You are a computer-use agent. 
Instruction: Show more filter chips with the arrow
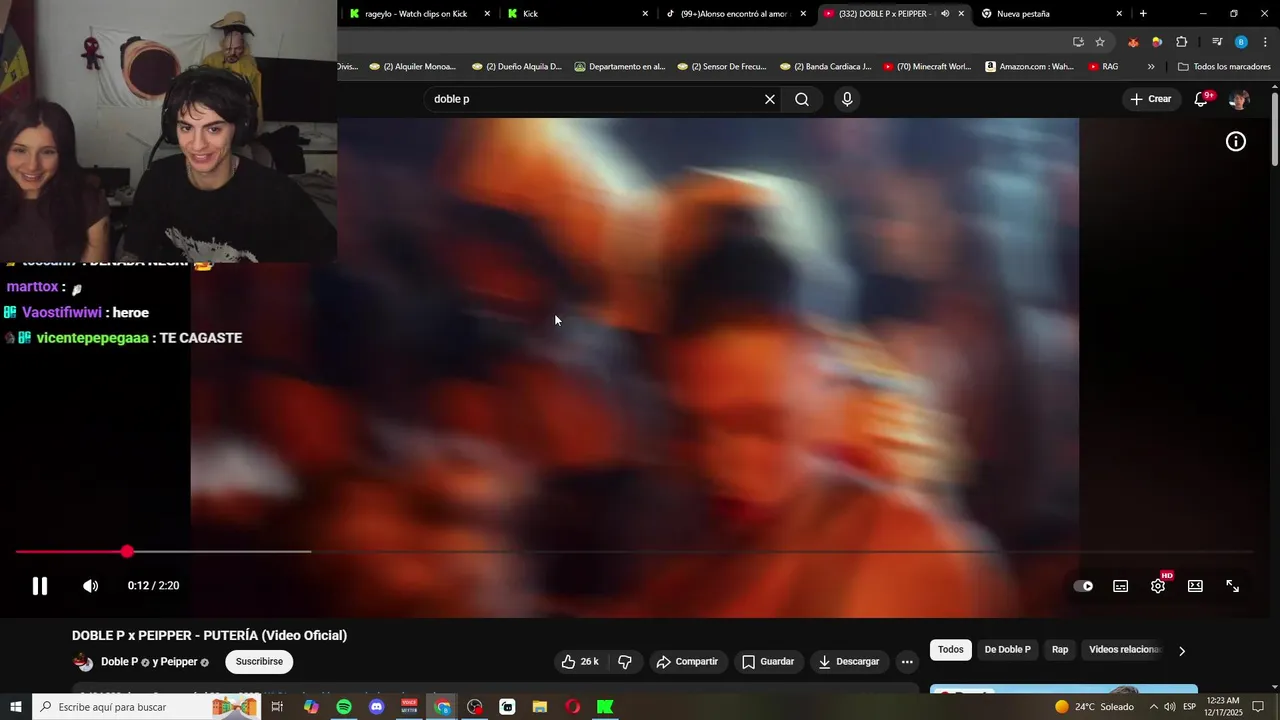click(x=1182, y=651)
